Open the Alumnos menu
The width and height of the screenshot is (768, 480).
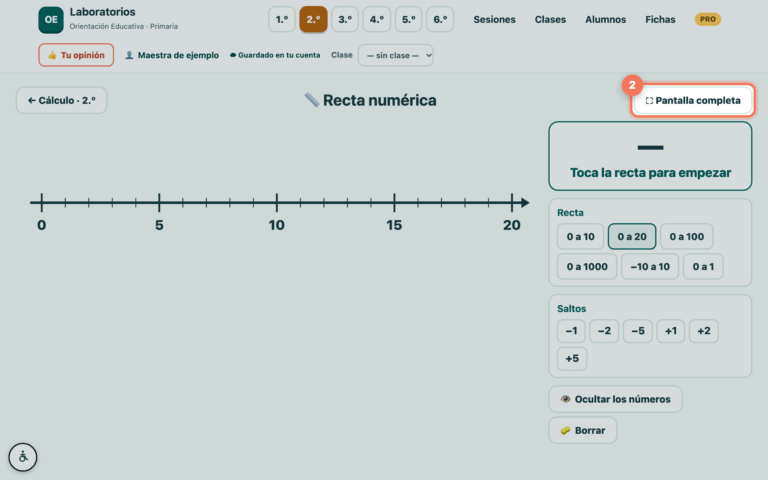pyautogui.click(x=605, y=20)
